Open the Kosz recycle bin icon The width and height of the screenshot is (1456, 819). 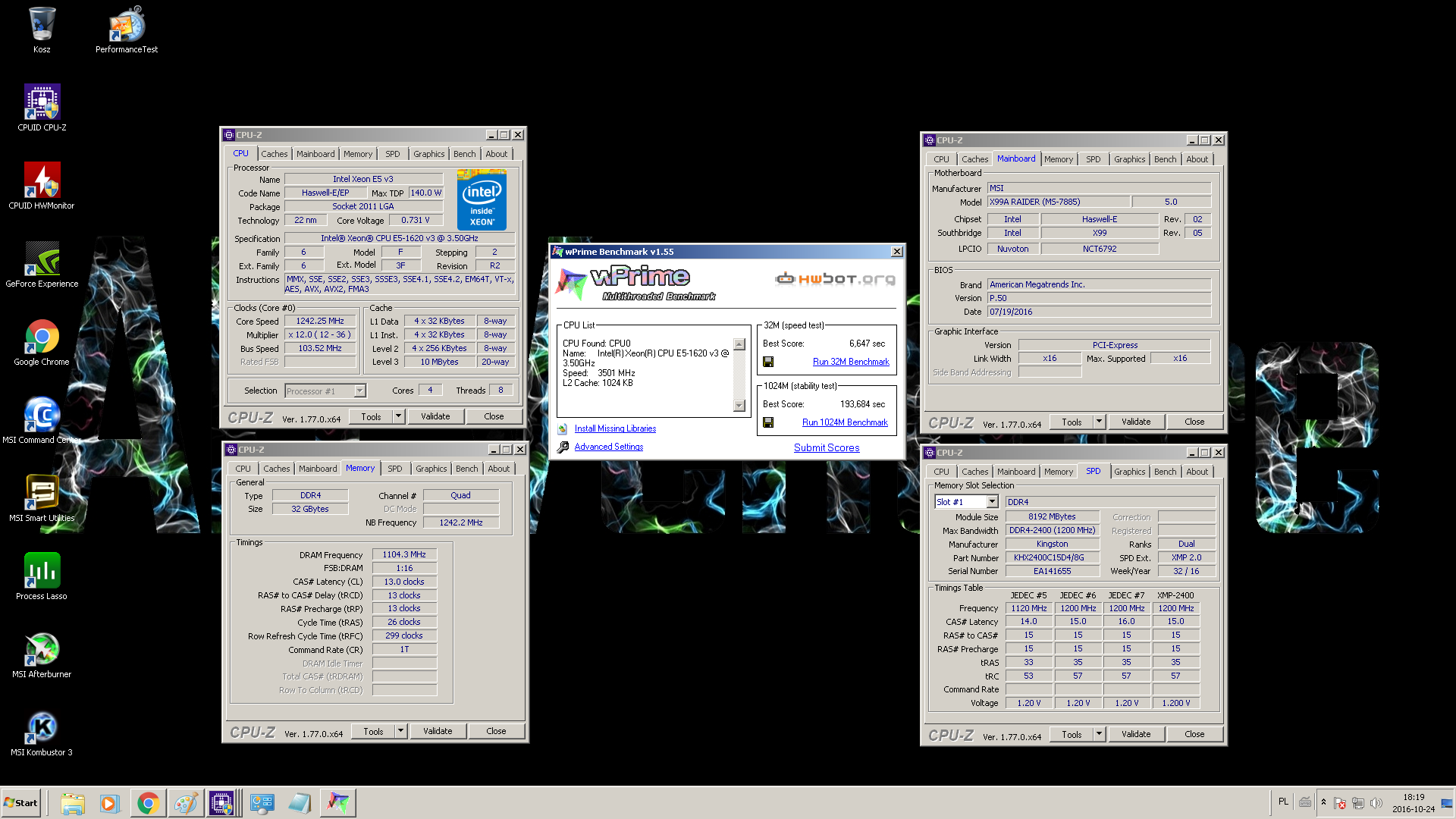coord(42,30)
